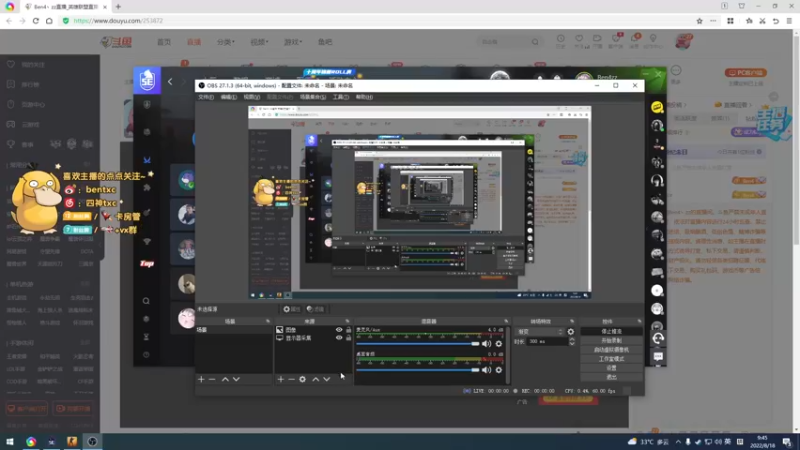Image resolution: width=800 pixels, height=450 pixels.
Task: Click the mixer panel vertical scrollbar
Action: click(508, 355)
